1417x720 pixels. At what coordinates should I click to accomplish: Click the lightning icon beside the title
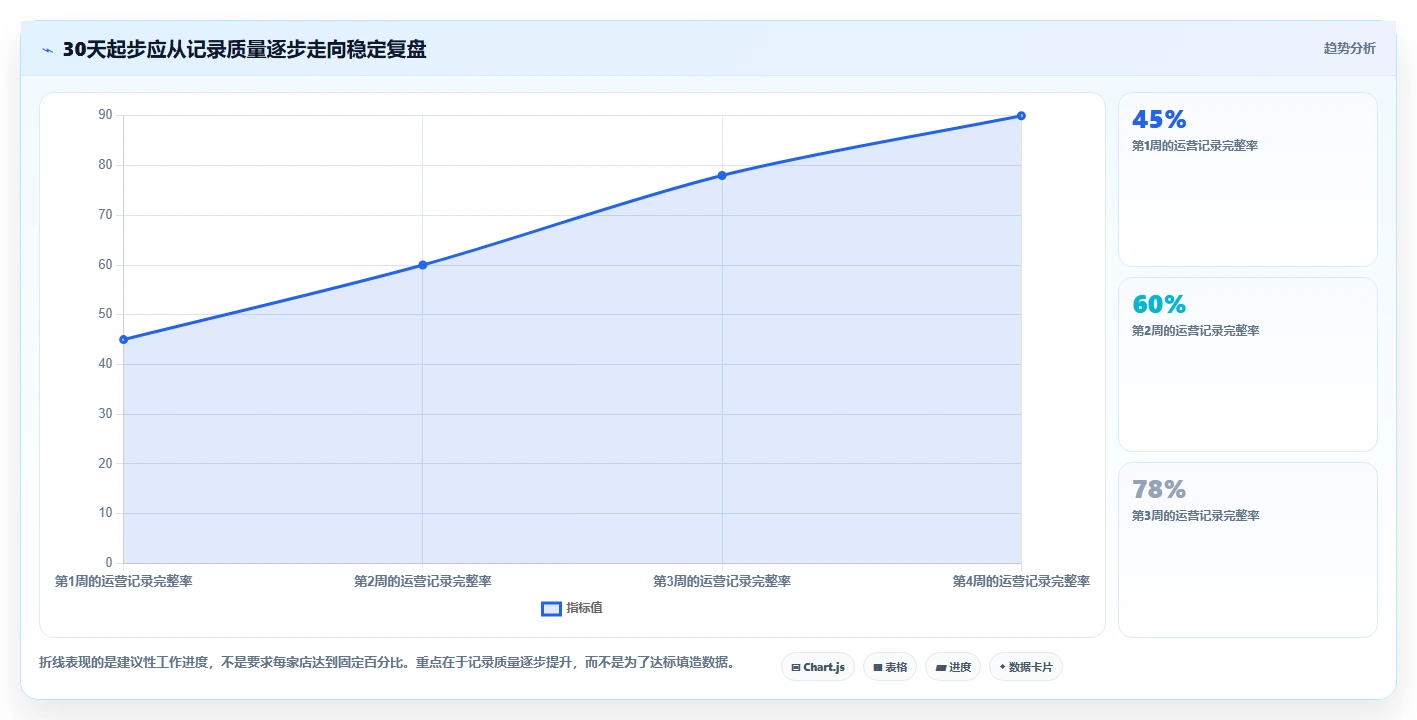[x=47, y=50]
